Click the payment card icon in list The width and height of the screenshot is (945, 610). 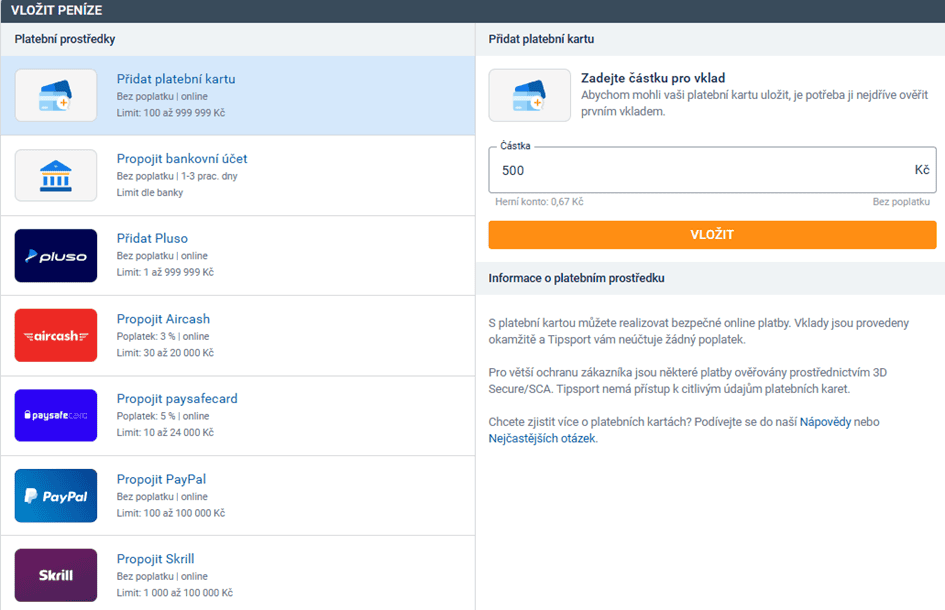56,95
